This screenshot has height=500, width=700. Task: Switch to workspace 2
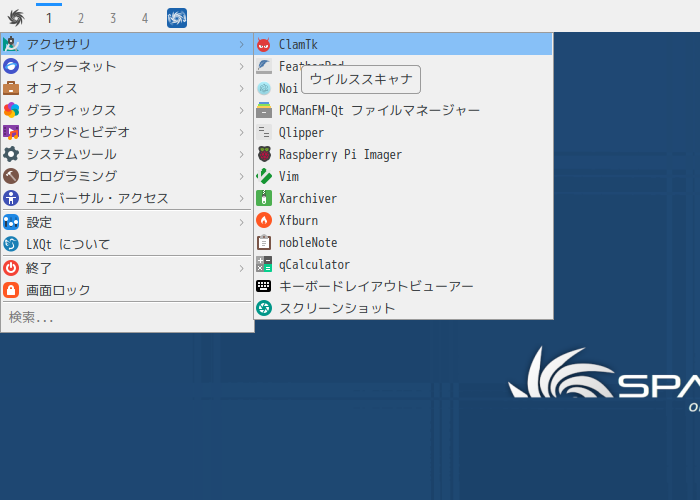tap(81, 18)
